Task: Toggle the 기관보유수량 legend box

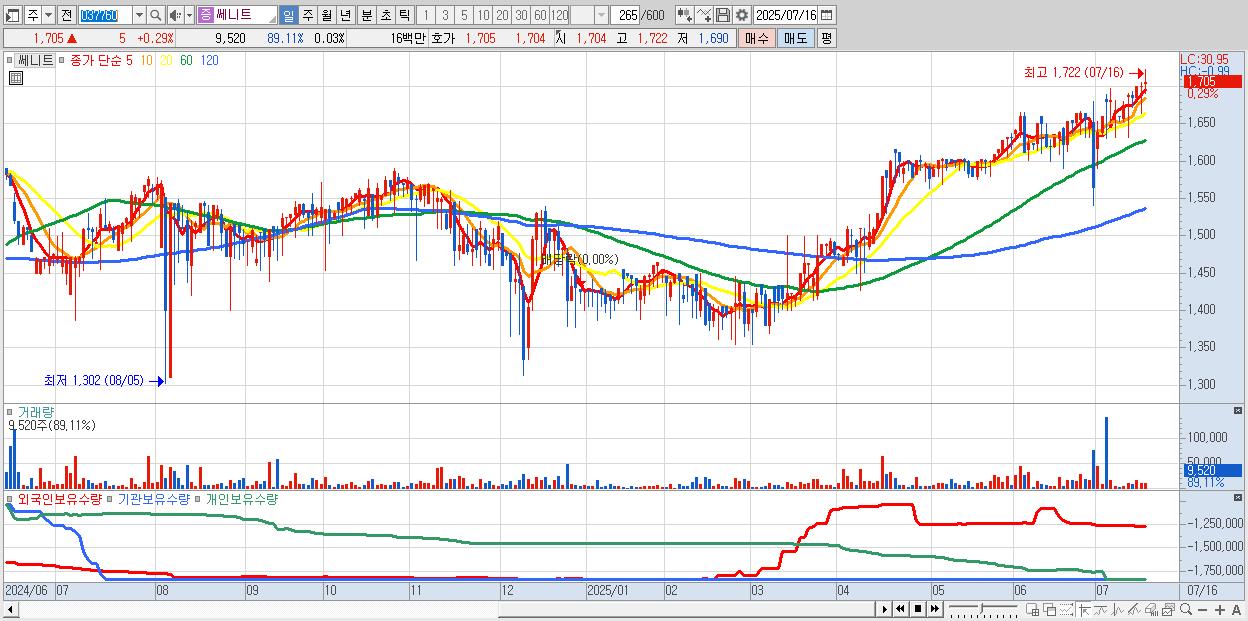Action: (x=111, y=498)
